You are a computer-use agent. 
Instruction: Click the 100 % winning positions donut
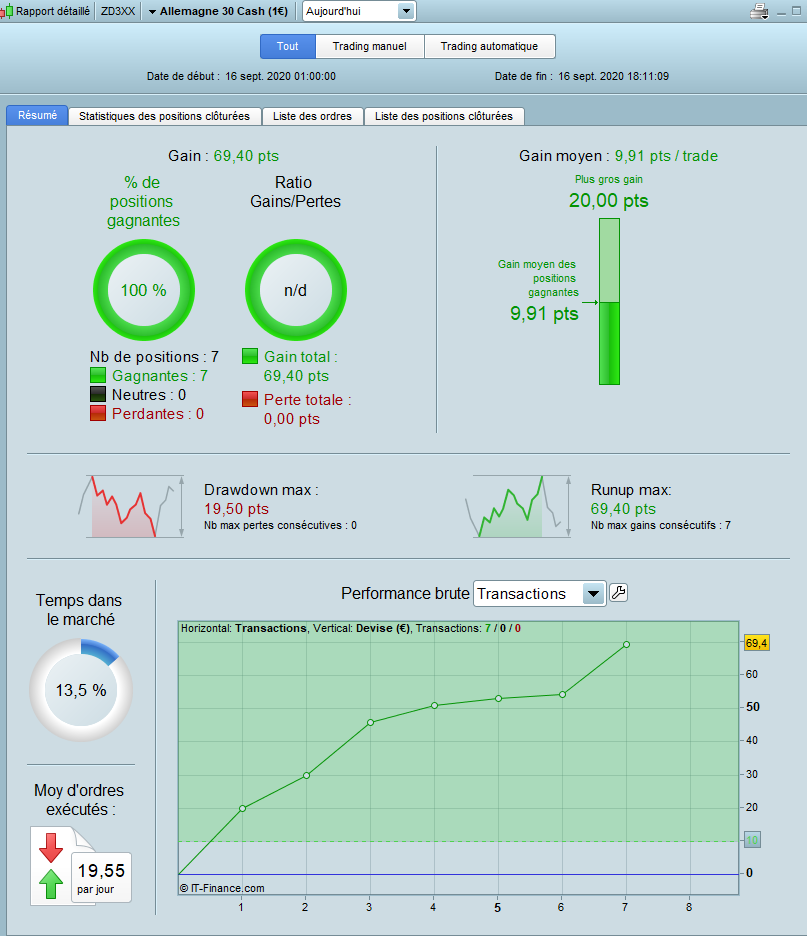pos(144,290)
